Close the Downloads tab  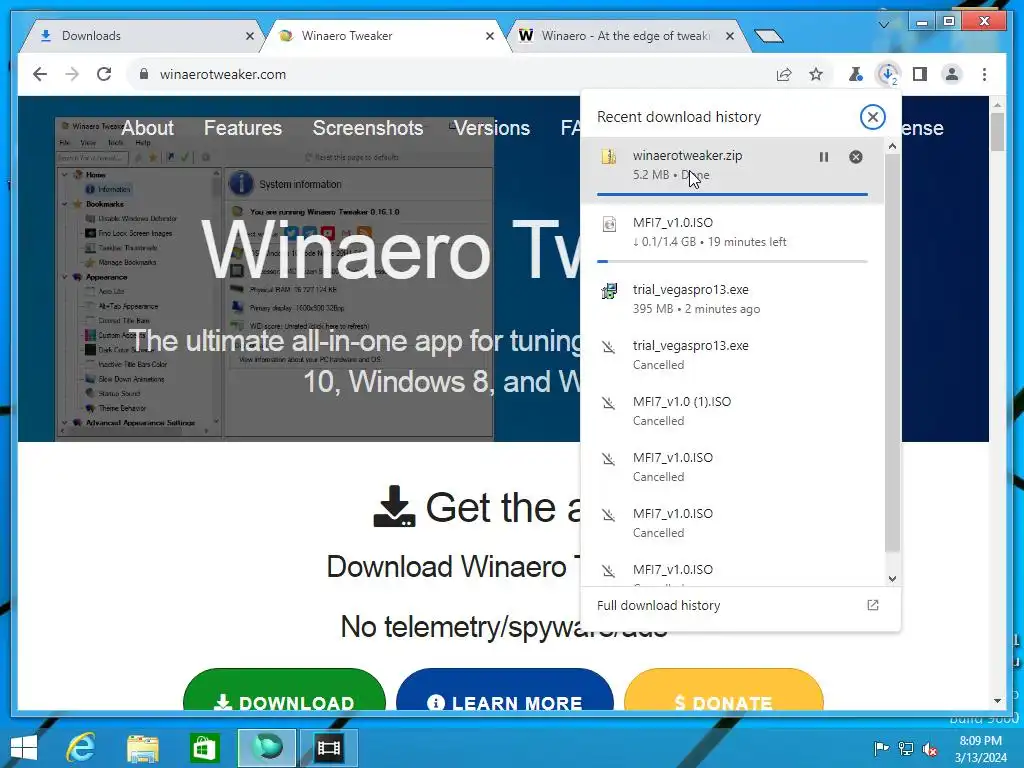pos(249,36)
